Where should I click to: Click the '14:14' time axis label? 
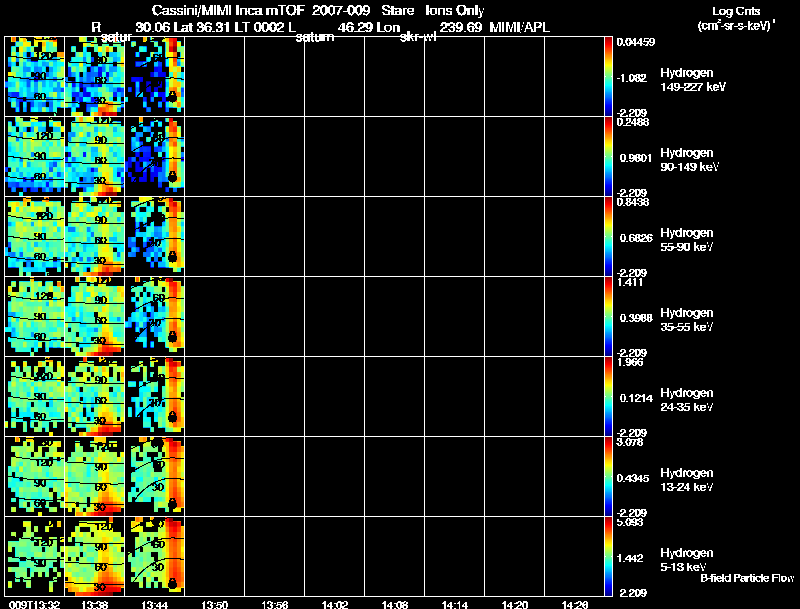pyautogui.click(x=455, y=604)
